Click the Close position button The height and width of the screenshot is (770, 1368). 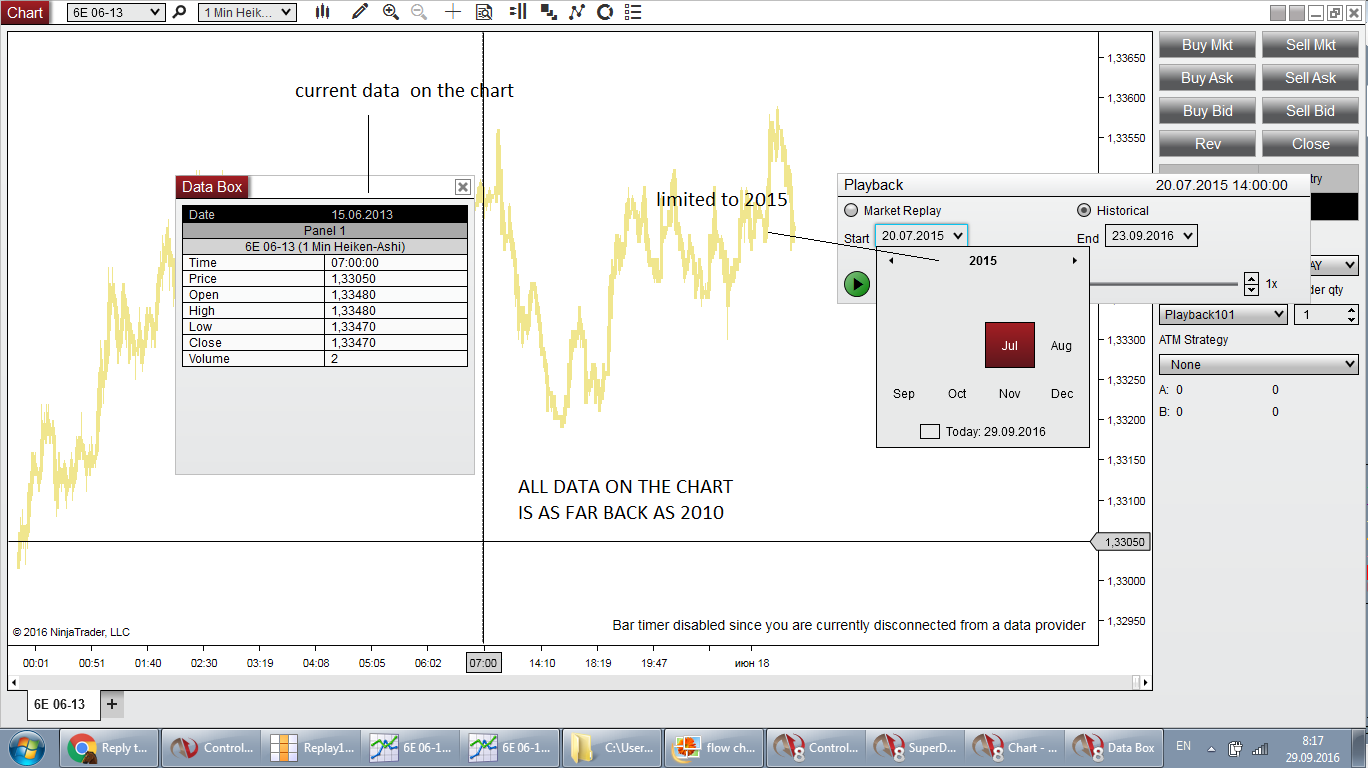[1310, 144]
